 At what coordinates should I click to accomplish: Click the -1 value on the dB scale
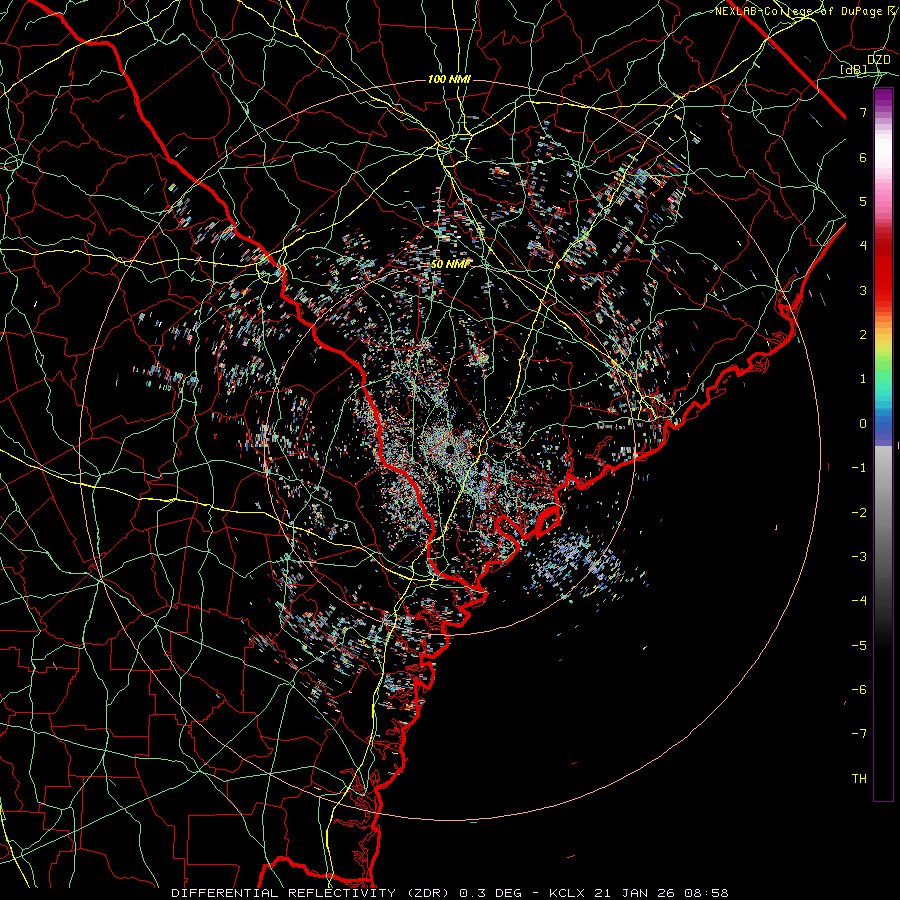[859, 468]
